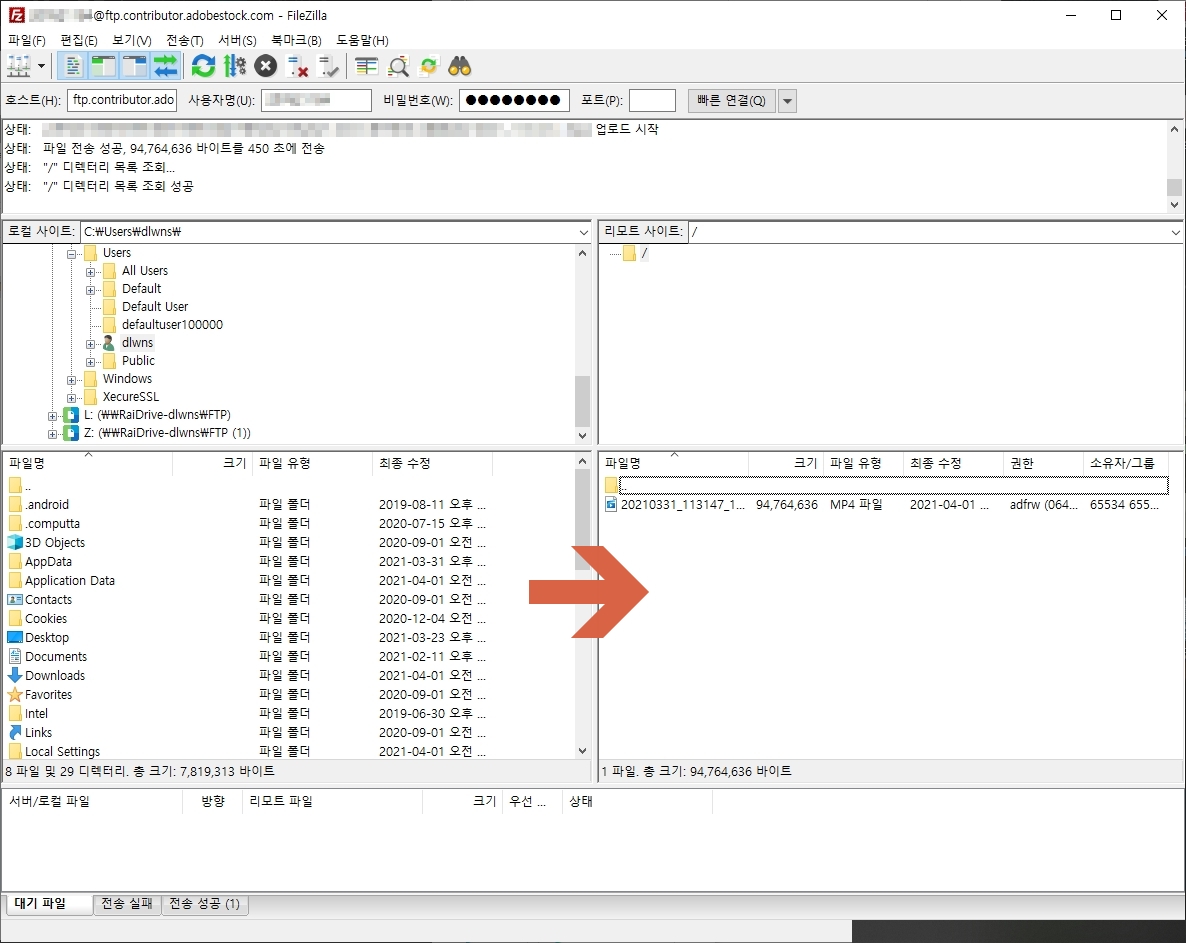This screenshot has height=943, width=1186.
Task: Disconnect from the current server
Action: pos(297,67)
